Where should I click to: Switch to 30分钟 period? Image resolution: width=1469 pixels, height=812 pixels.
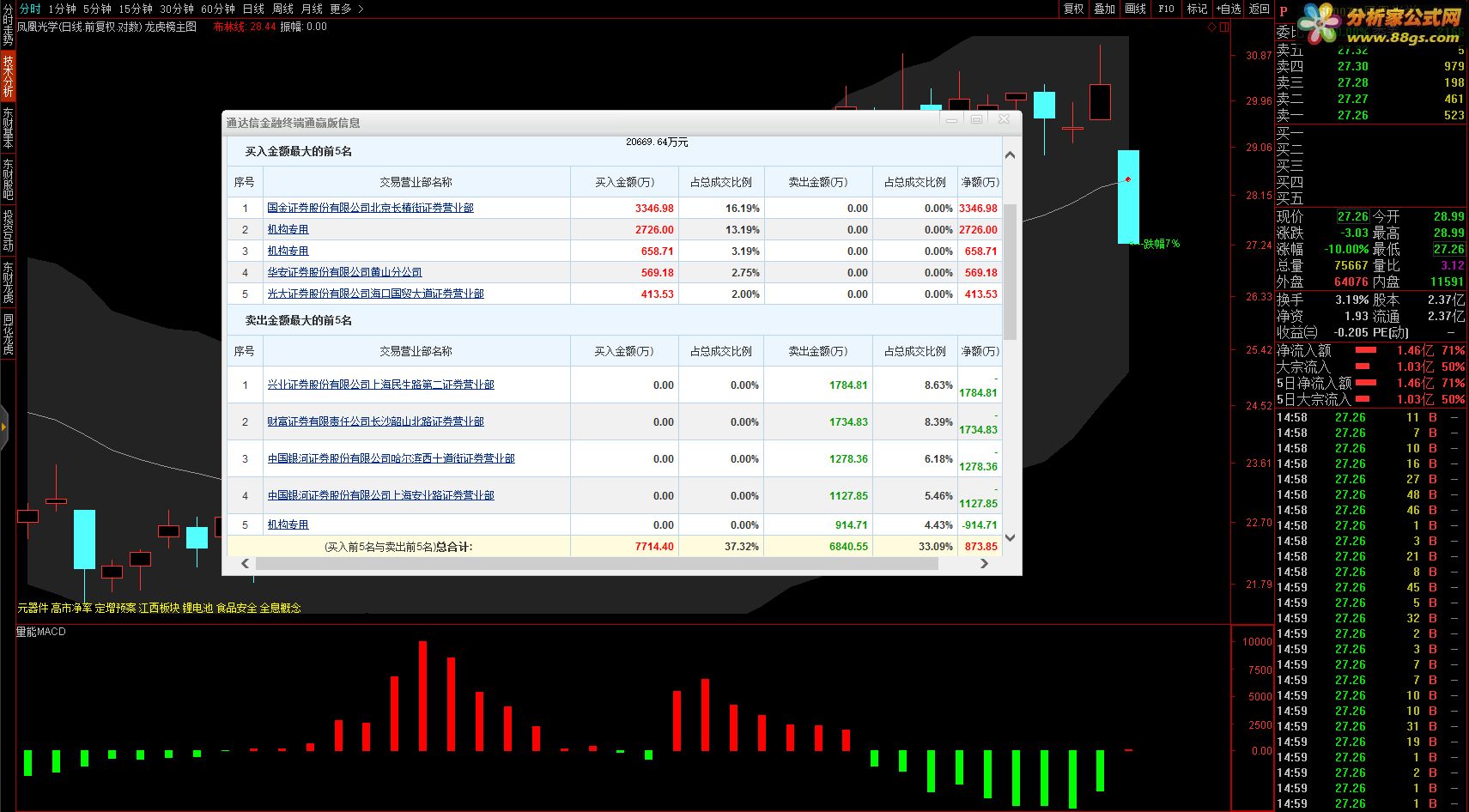(176, 9)
